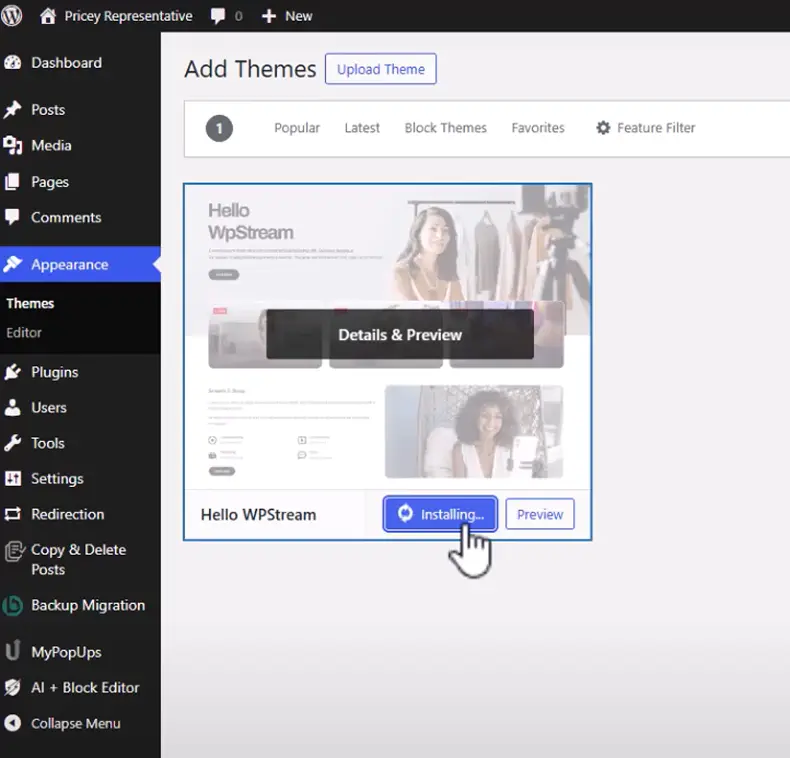View Favorites themes tab

pyautogui.click(x=538, y=128)
